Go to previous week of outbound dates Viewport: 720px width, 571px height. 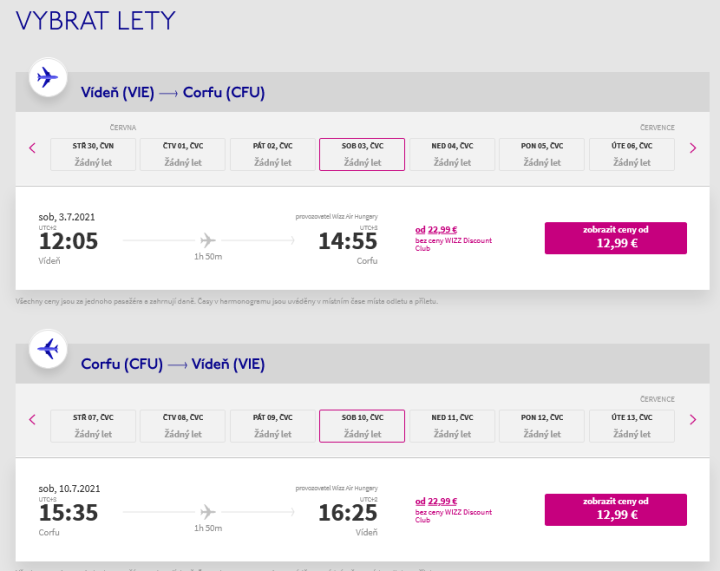(32, 148)
